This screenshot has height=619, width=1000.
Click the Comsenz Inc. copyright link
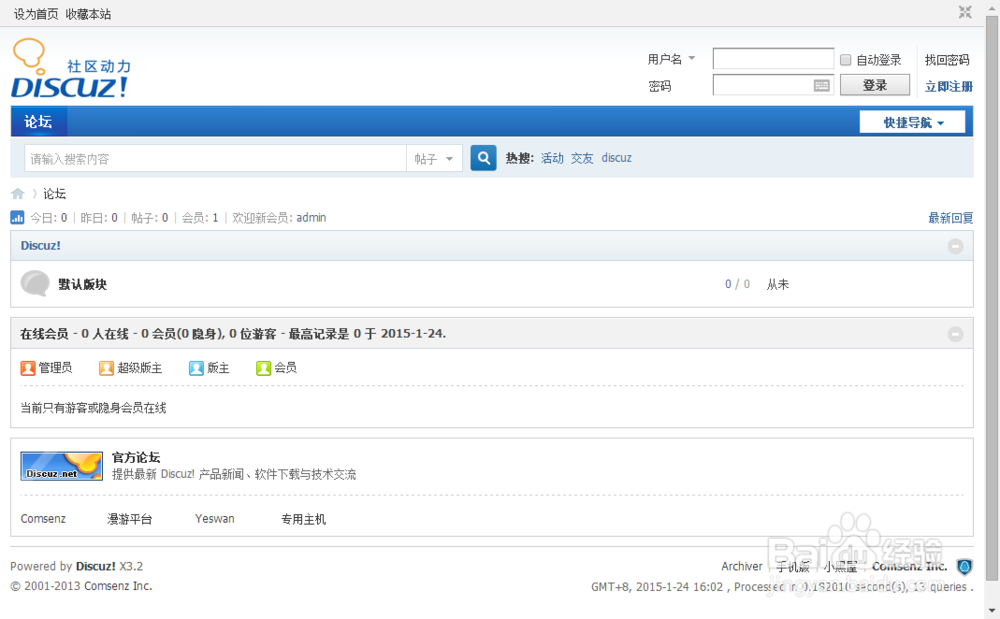(x=118, y=586)
